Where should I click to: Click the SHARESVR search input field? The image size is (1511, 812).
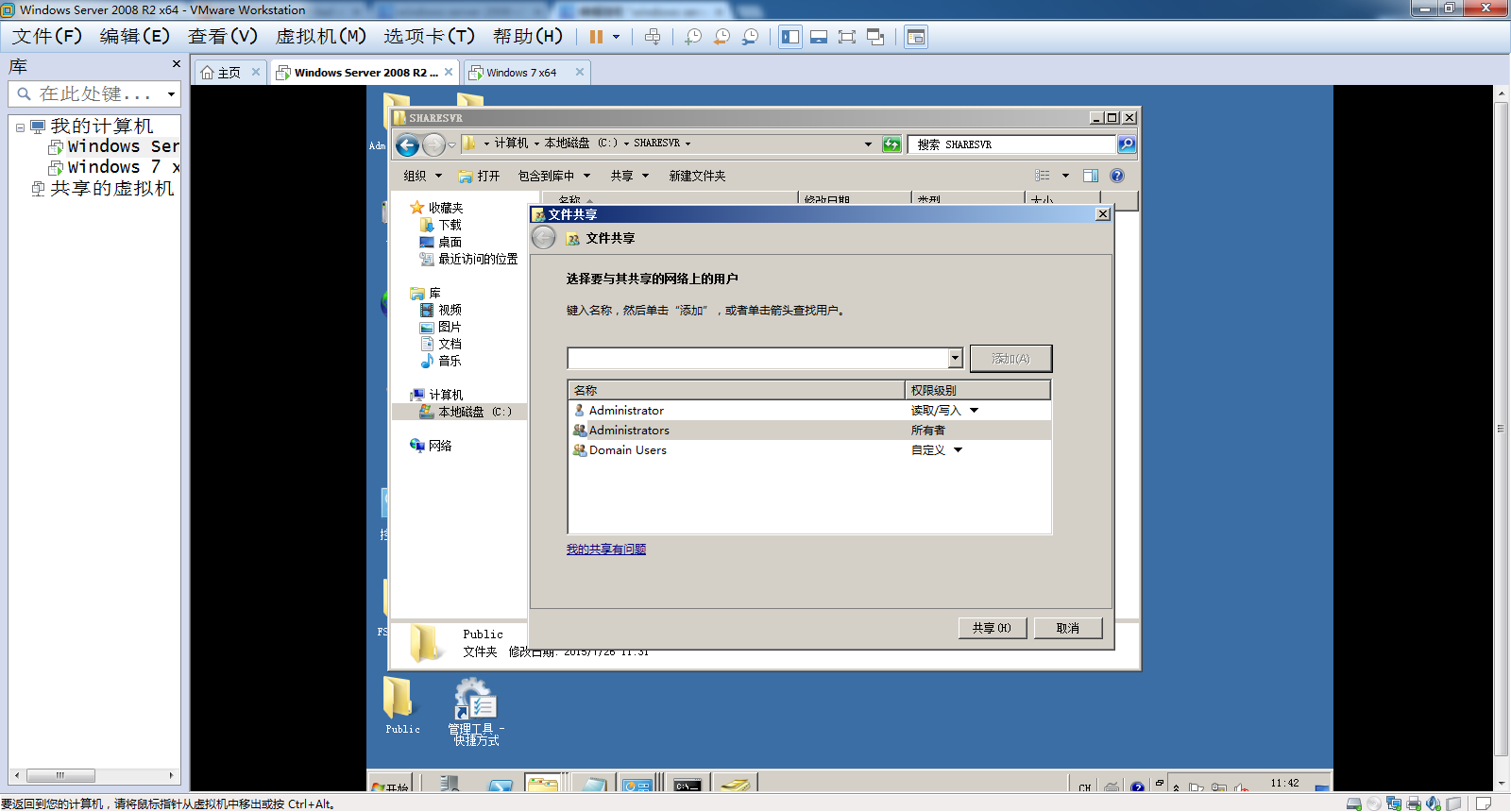(x=1010, y=144)
